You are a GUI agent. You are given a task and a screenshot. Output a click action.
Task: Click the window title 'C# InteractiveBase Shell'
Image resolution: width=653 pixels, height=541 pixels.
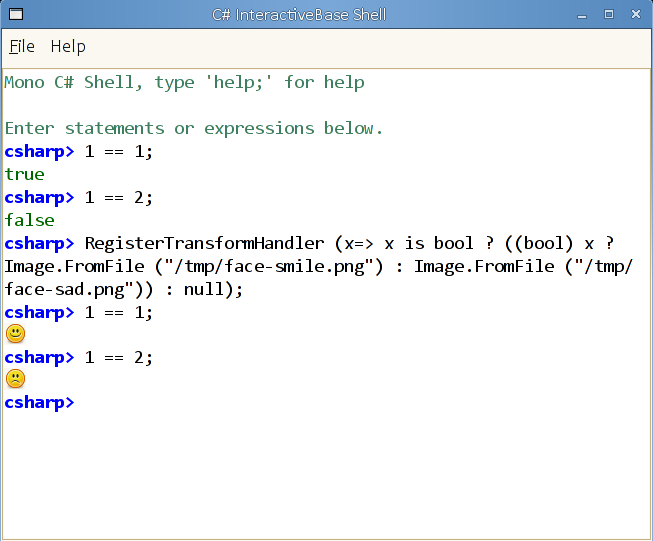tap(299, 15)
